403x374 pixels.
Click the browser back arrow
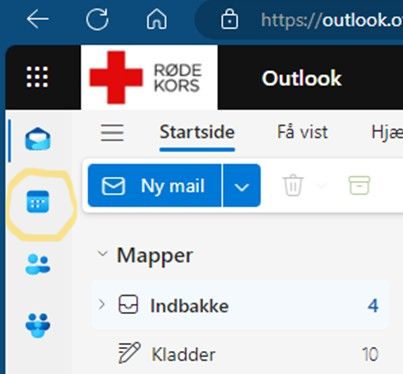[x=38, y=19]
